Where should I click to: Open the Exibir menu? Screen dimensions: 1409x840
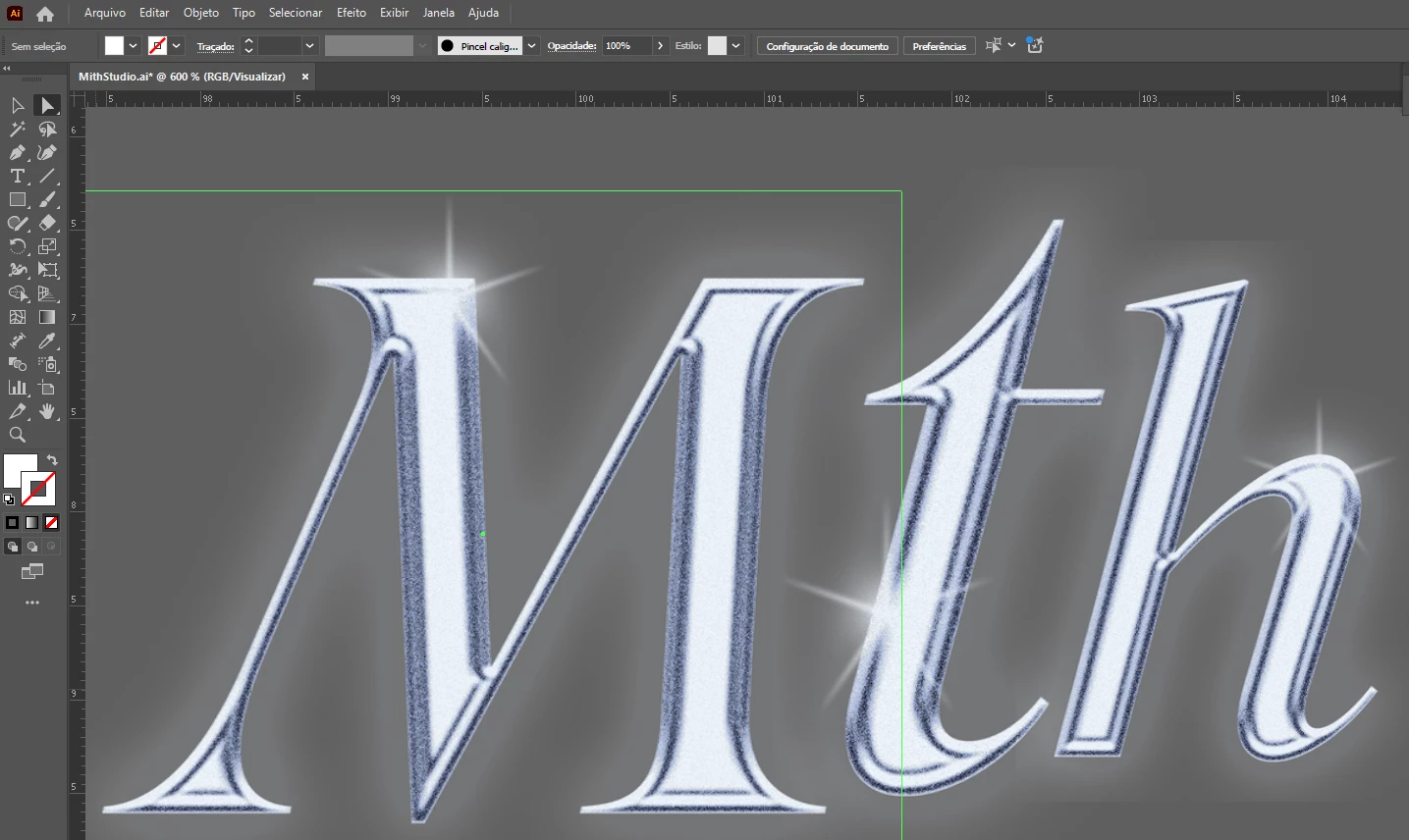[395, 13]
